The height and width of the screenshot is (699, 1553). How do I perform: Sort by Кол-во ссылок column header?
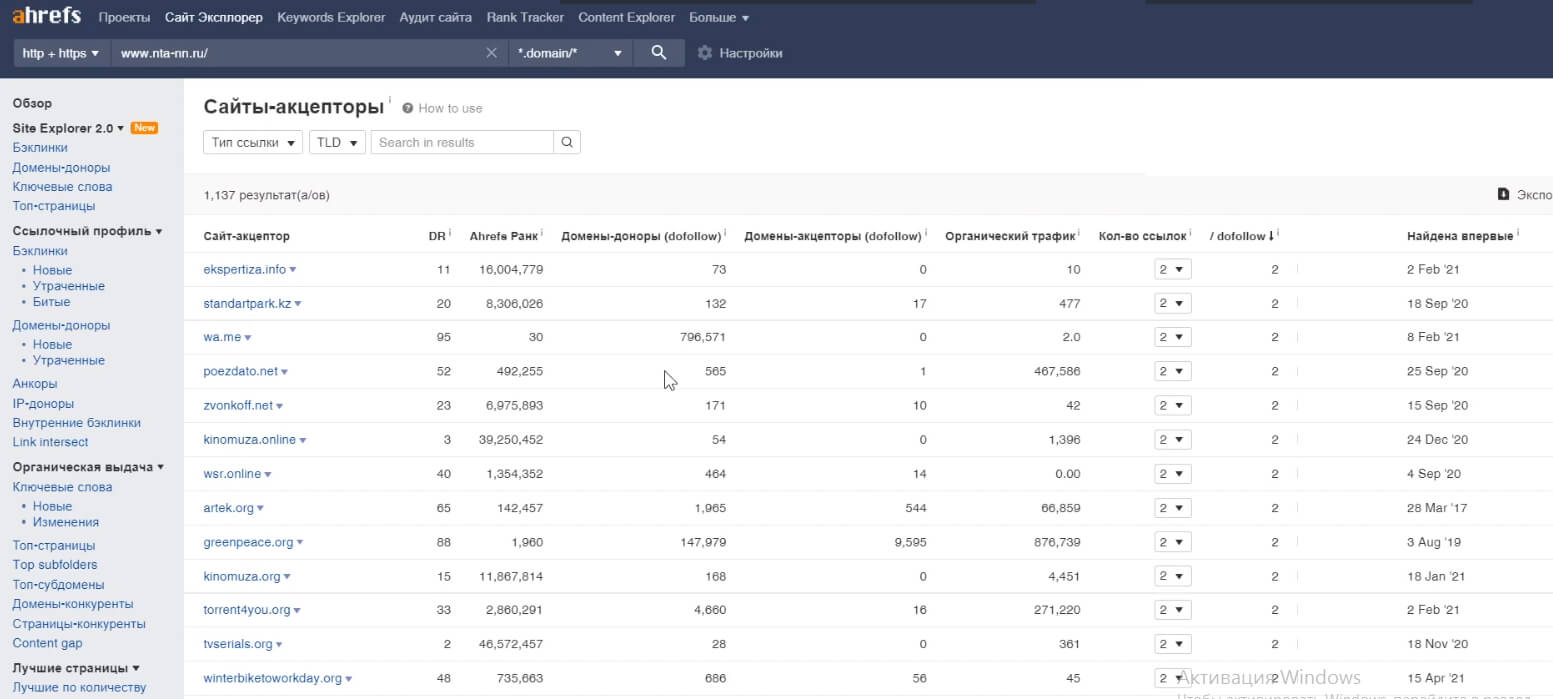tap(1142, 235)
